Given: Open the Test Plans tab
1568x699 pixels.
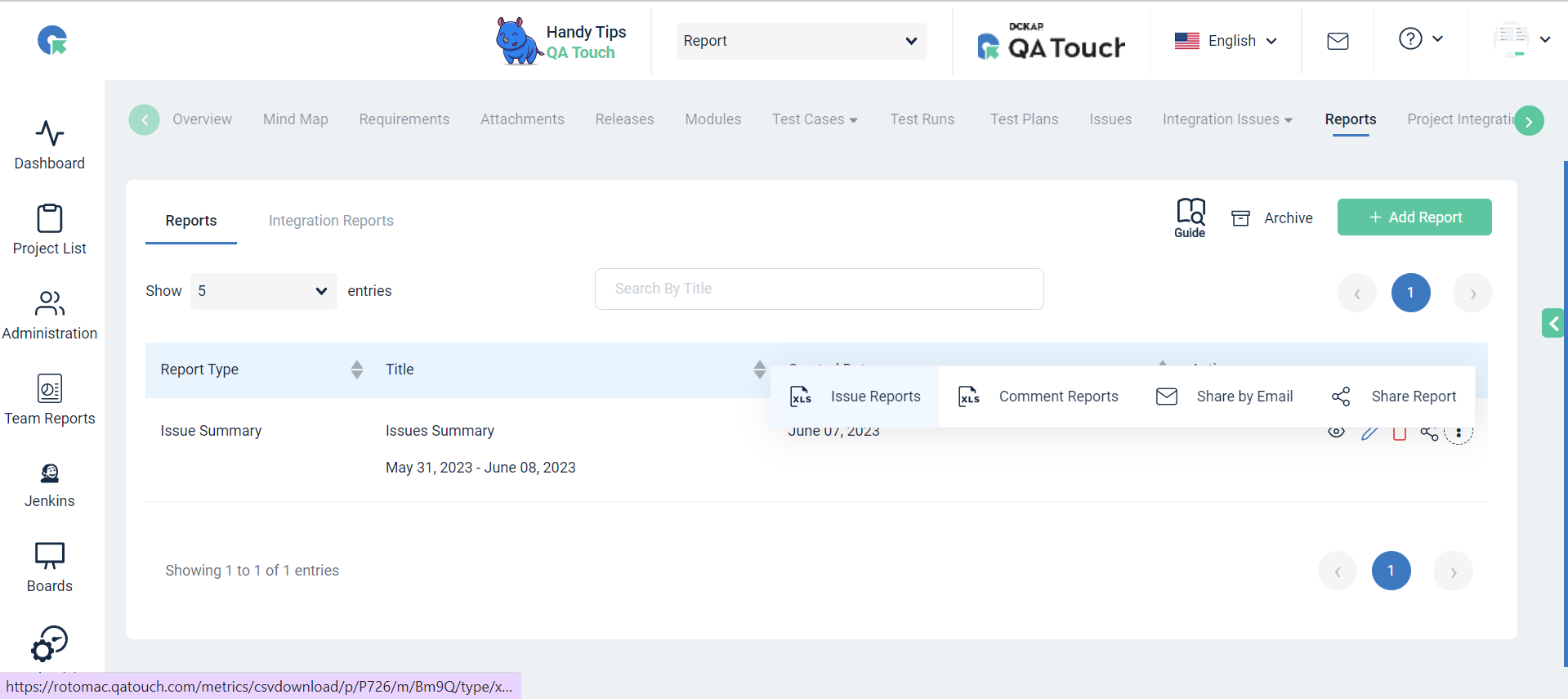Looking at the screenshot, I should tap(1024, 119).
